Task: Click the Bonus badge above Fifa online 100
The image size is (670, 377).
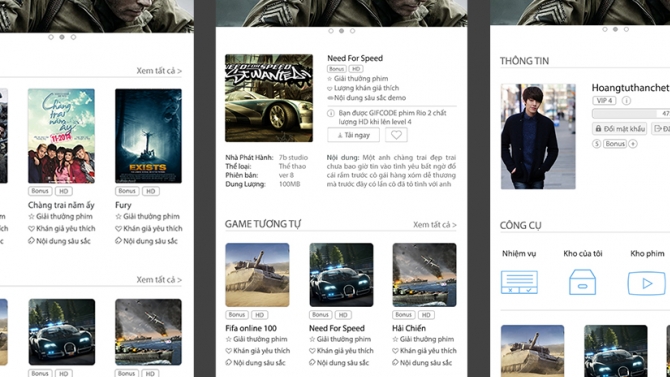Action: pos(237,315)
